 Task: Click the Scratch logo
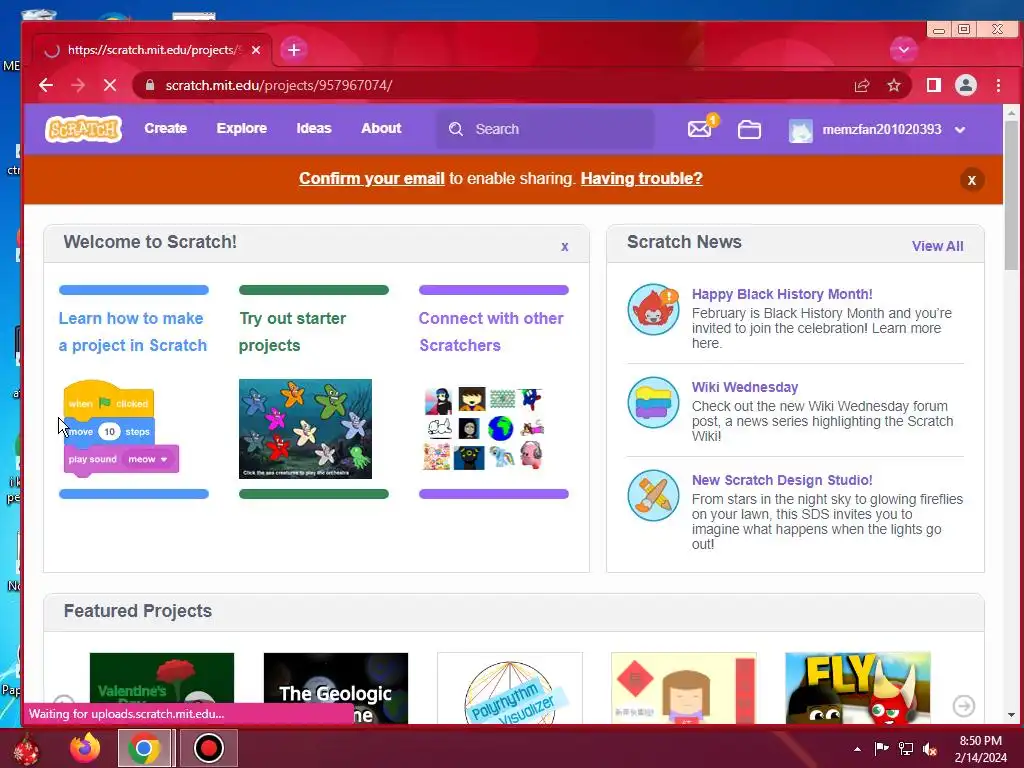[83, 129]
